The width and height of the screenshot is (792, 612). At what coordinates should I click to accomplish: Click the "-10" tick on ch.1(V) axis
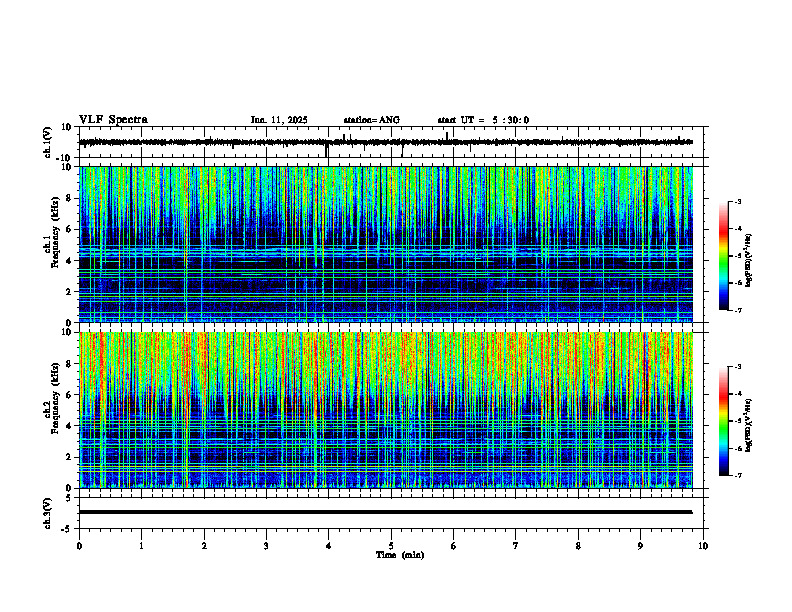pos(65,158)
